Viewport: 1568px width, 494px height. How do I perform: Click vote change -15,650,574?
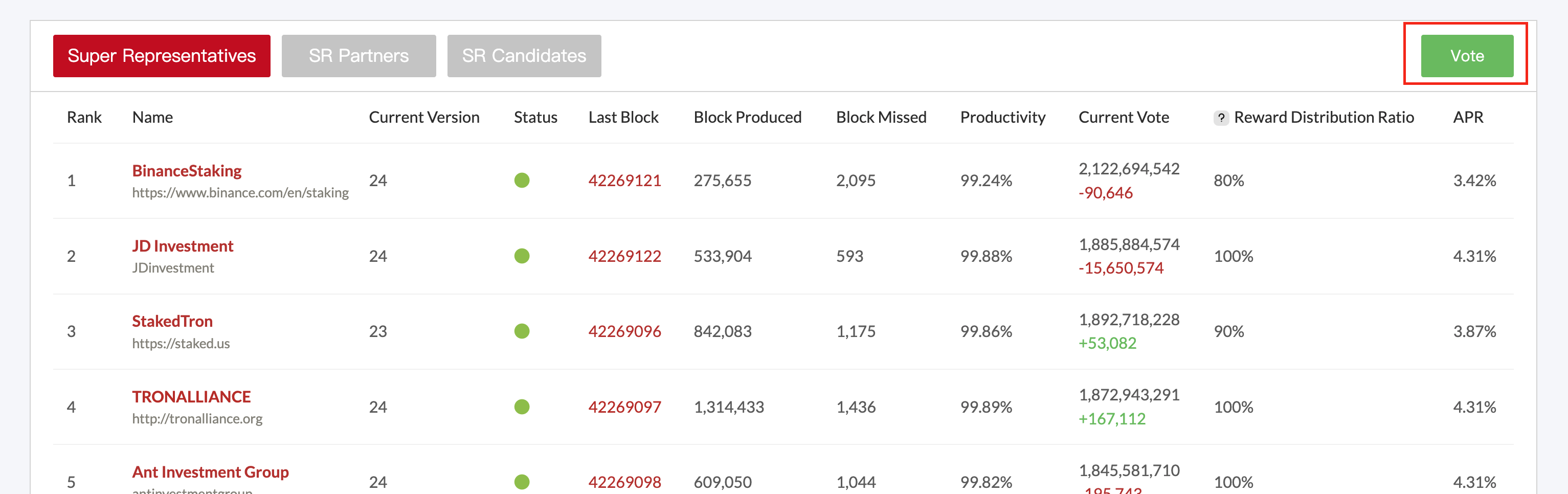click(x=1121, y=268)
